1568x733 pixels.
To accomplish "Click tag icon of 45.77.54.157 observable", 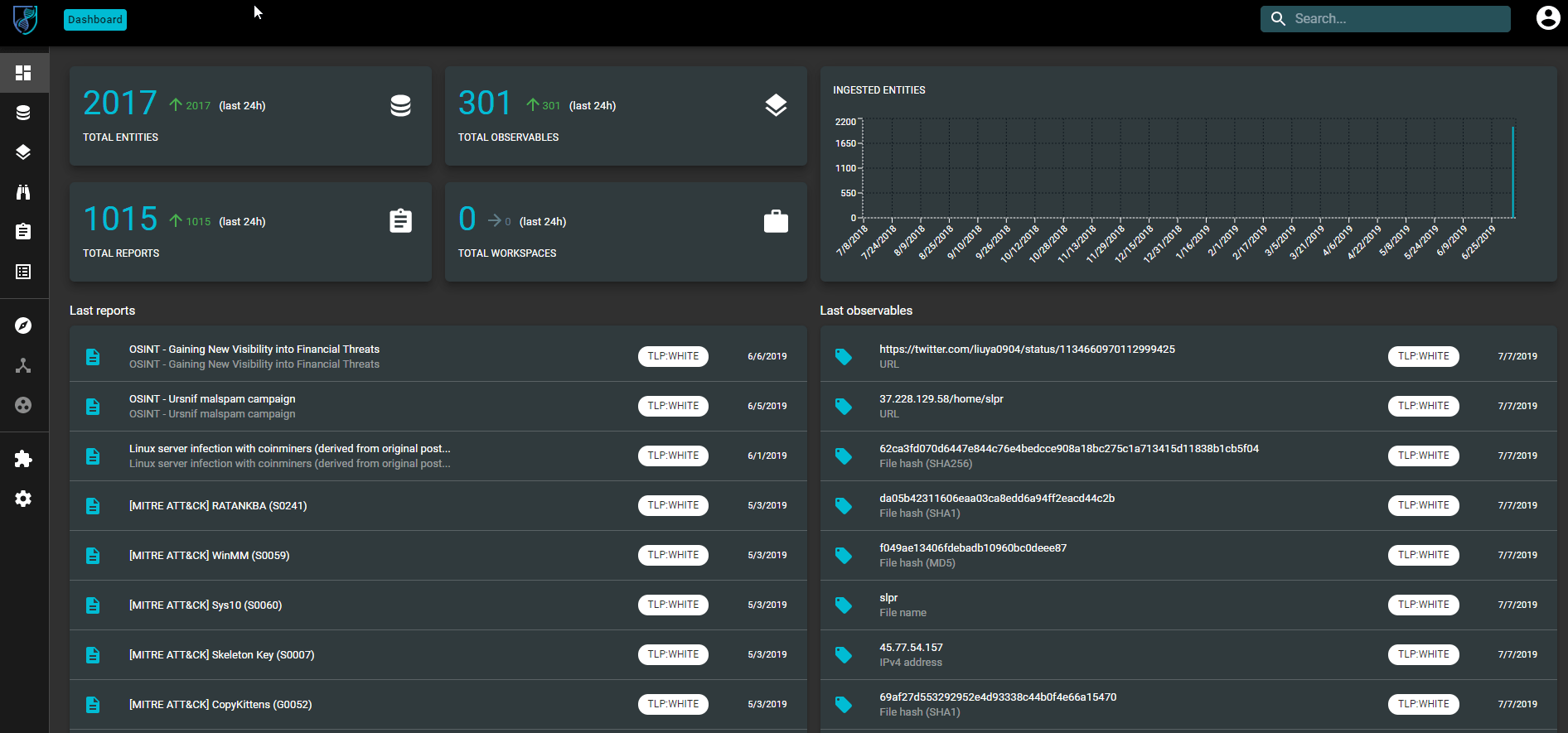I will point(844,655).
